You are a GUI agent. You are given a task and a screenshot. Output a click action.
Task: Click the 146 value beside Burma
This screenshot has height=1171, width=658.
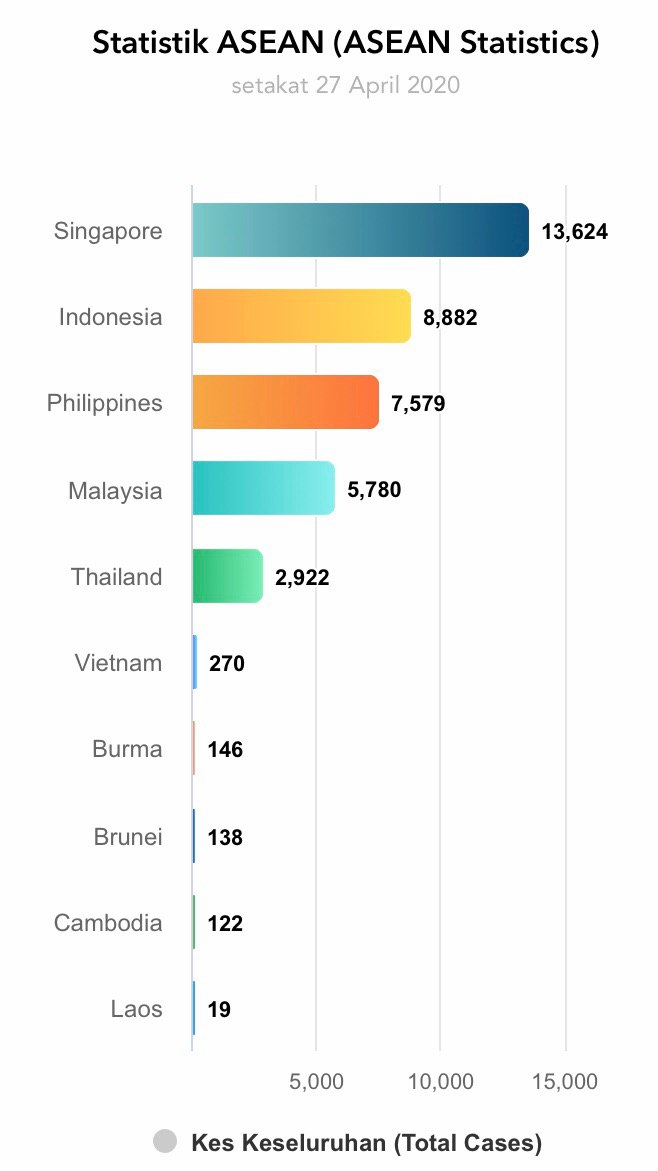click(x=226, y=750)
